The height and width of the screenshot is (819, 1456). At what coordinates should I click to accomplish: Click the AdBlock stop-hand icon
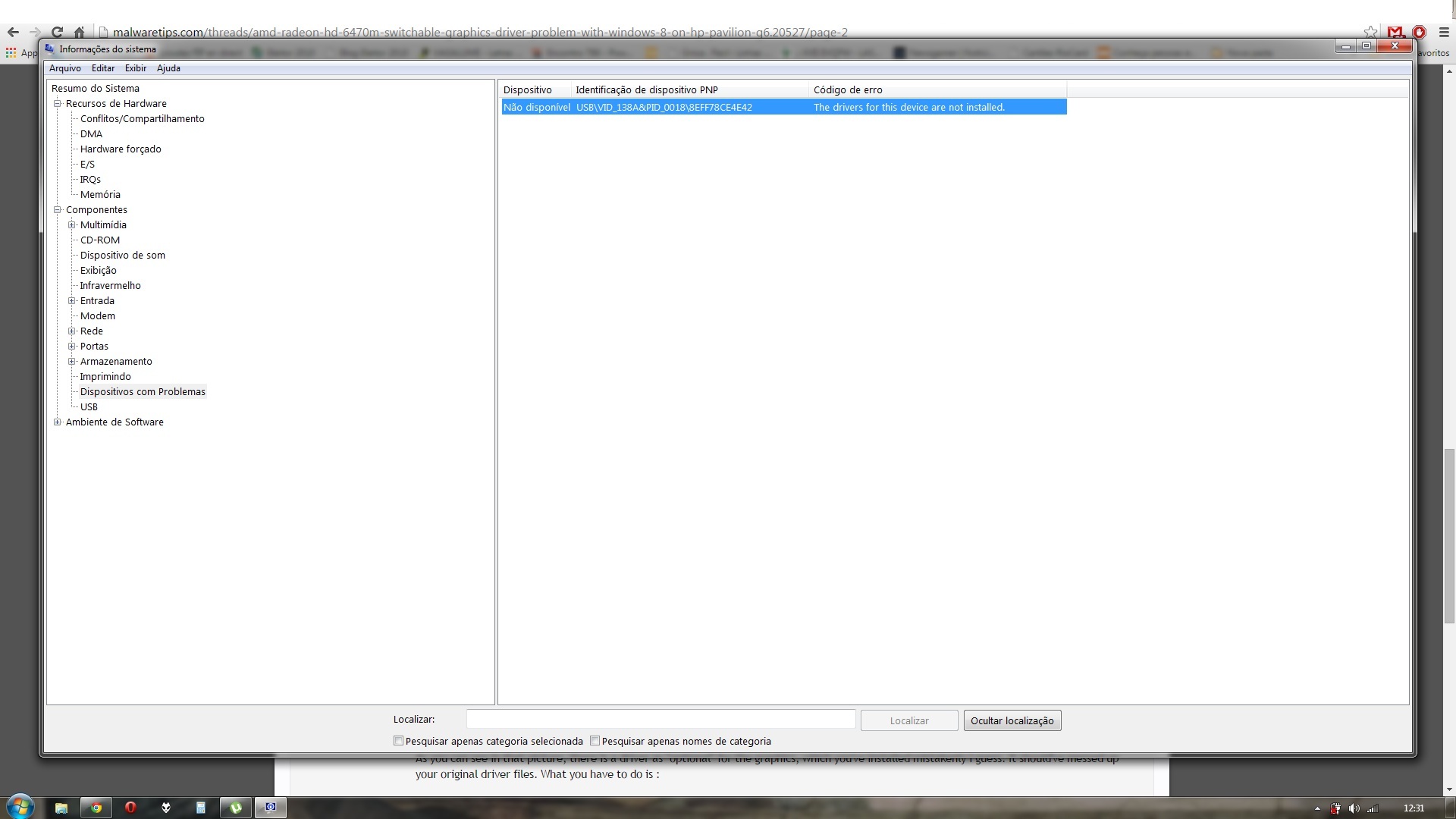tap(1419, 32)
